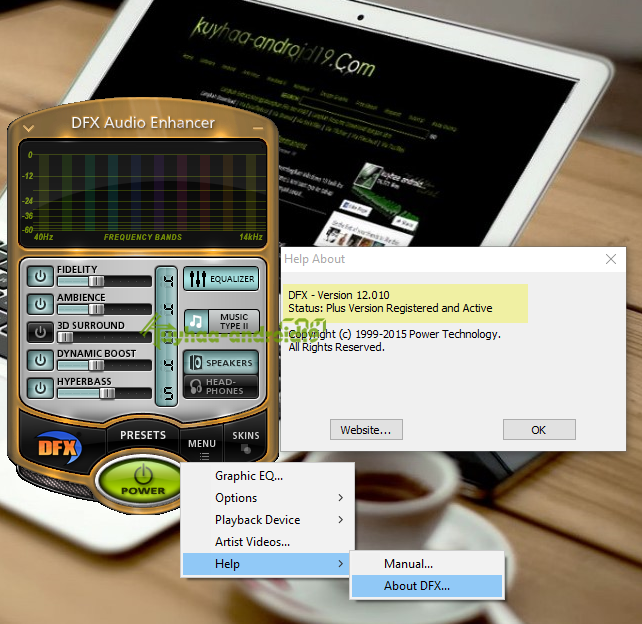Minimize the DFX Audio Enhancer window
Image resolution: width=642 pixels, height=624 pixels.
point(258,128)
